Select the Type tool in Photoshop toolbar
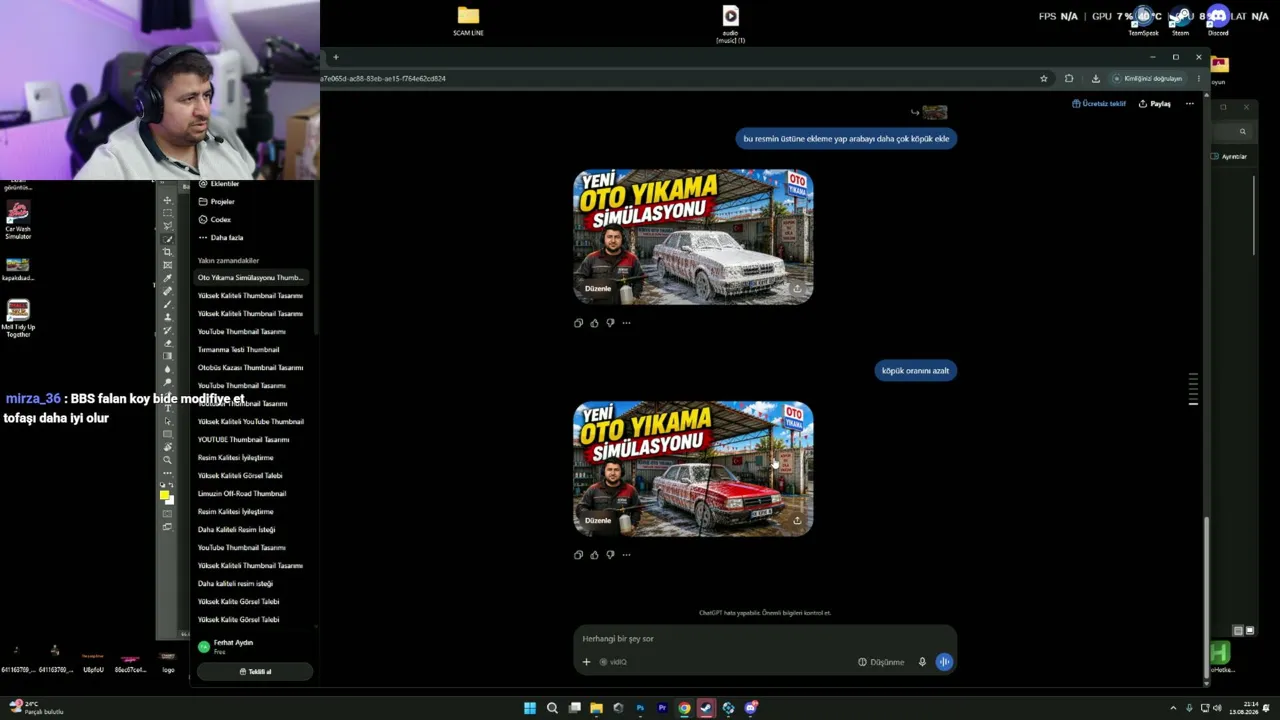Screen dimensions: 1280x720 click(x=167, y=408)
